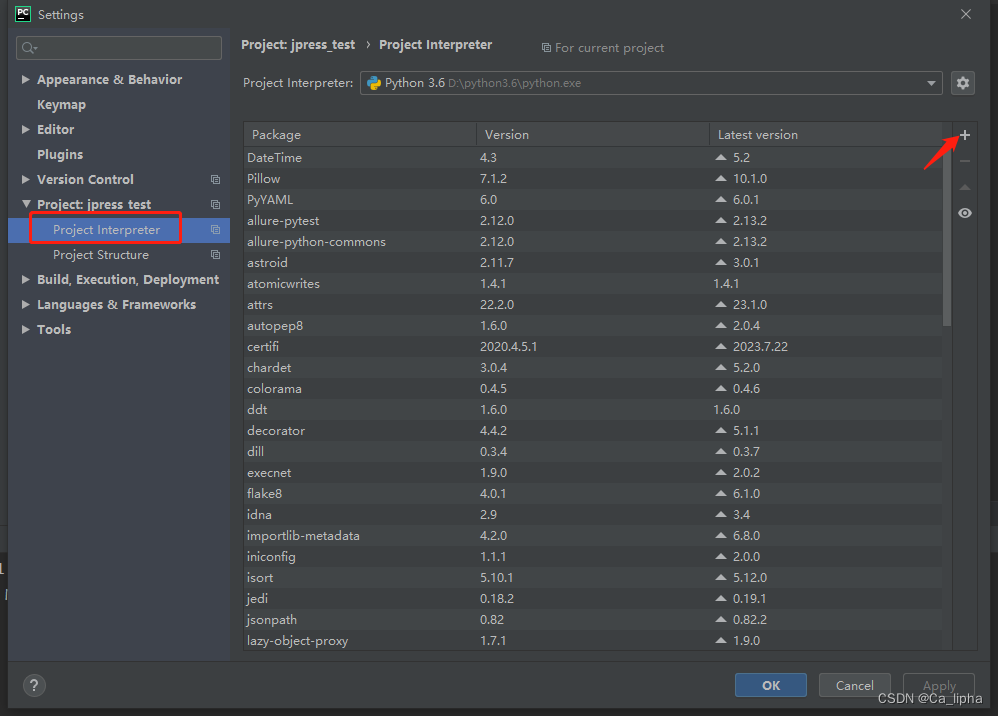Toggle show early releases eye icon

tap(965, 213)
